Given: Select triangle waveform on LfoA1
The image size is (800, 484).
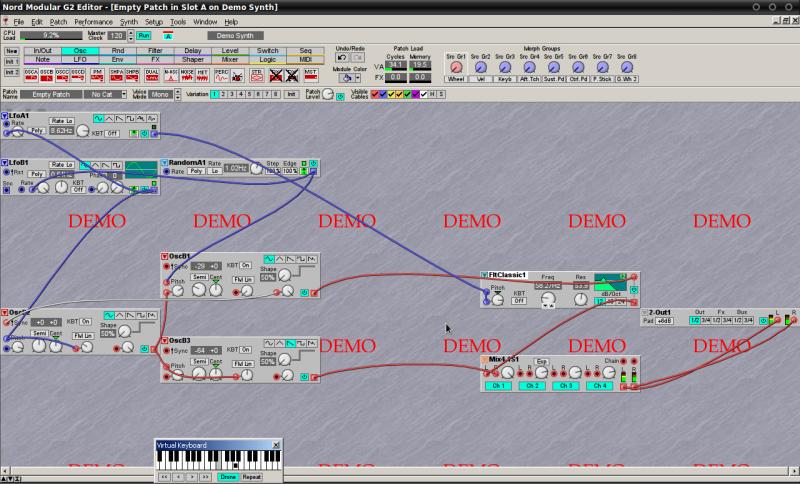Looking at the screenshot, I should pos(109,118).
